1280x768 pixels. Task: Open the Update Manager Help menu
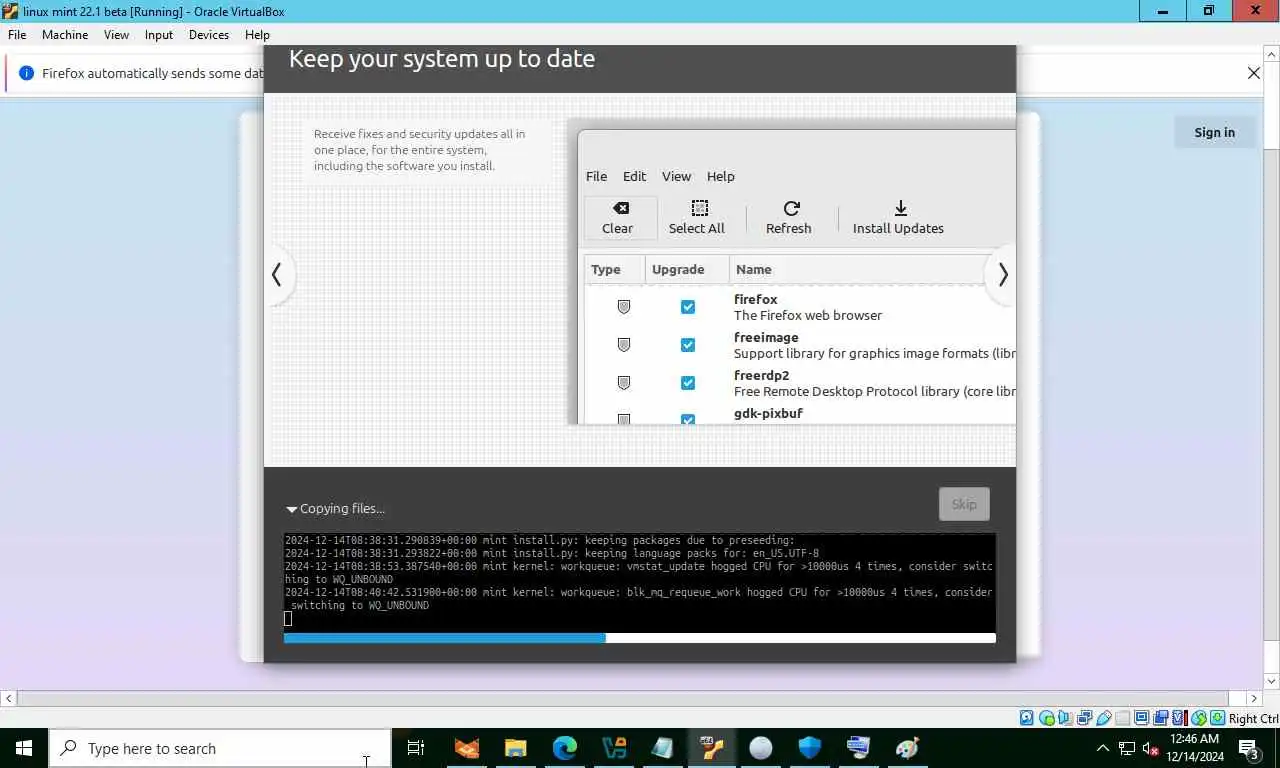[x=721, y=176]
